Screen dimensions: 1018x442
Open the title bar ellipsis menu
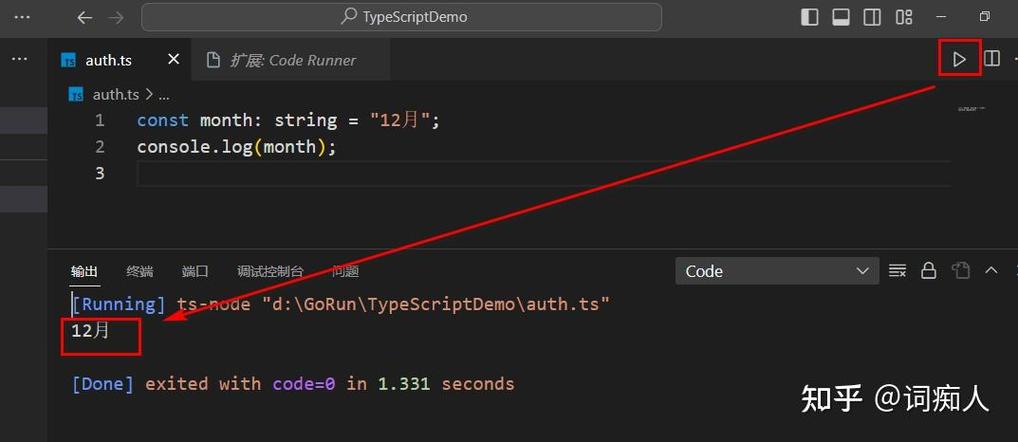(22, 18)
